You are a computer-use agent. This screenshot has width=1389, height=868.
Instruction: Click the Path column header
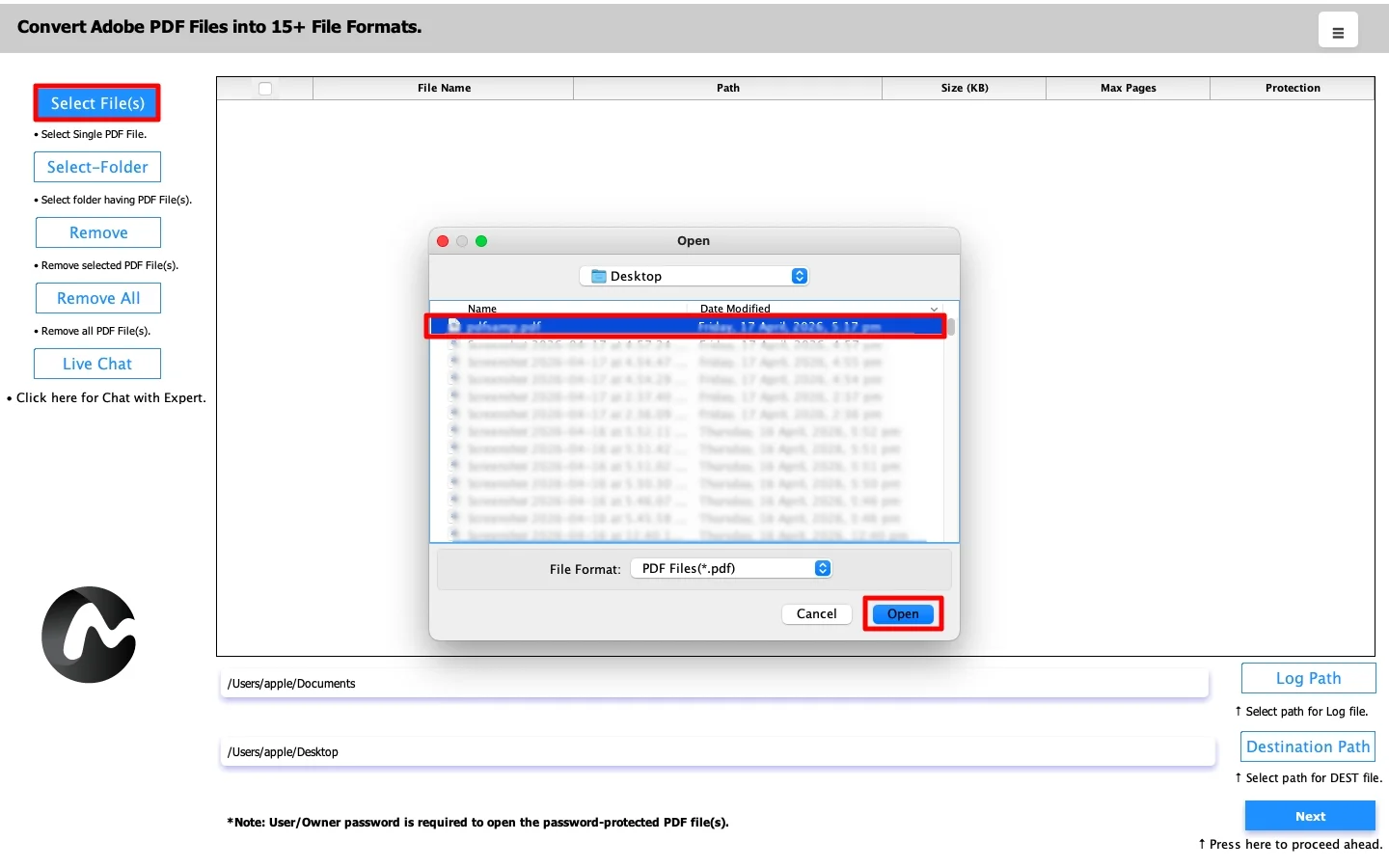[728, 88]
